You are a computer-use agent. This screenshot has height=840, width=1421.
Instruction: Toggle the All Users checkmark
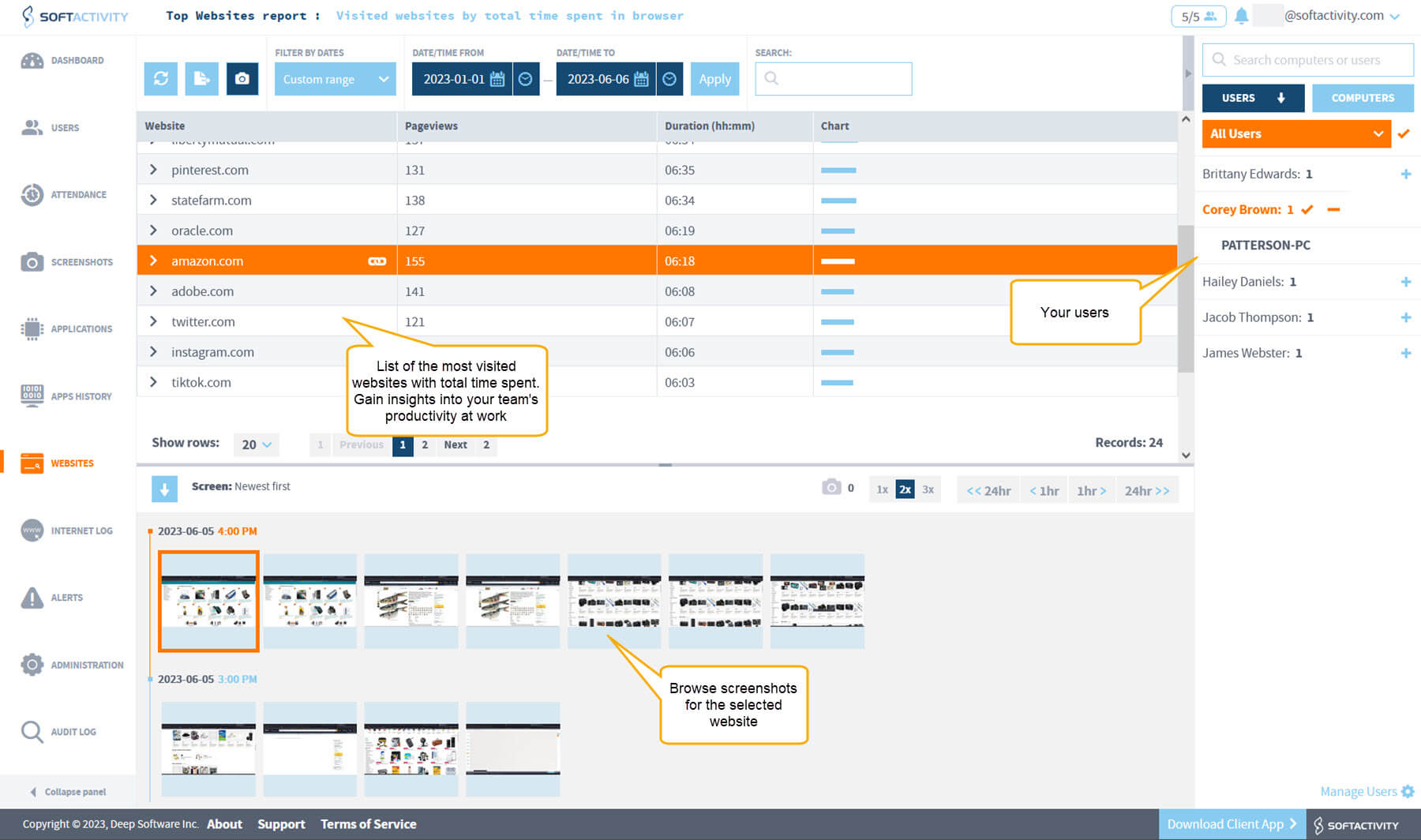point(1404,133)
